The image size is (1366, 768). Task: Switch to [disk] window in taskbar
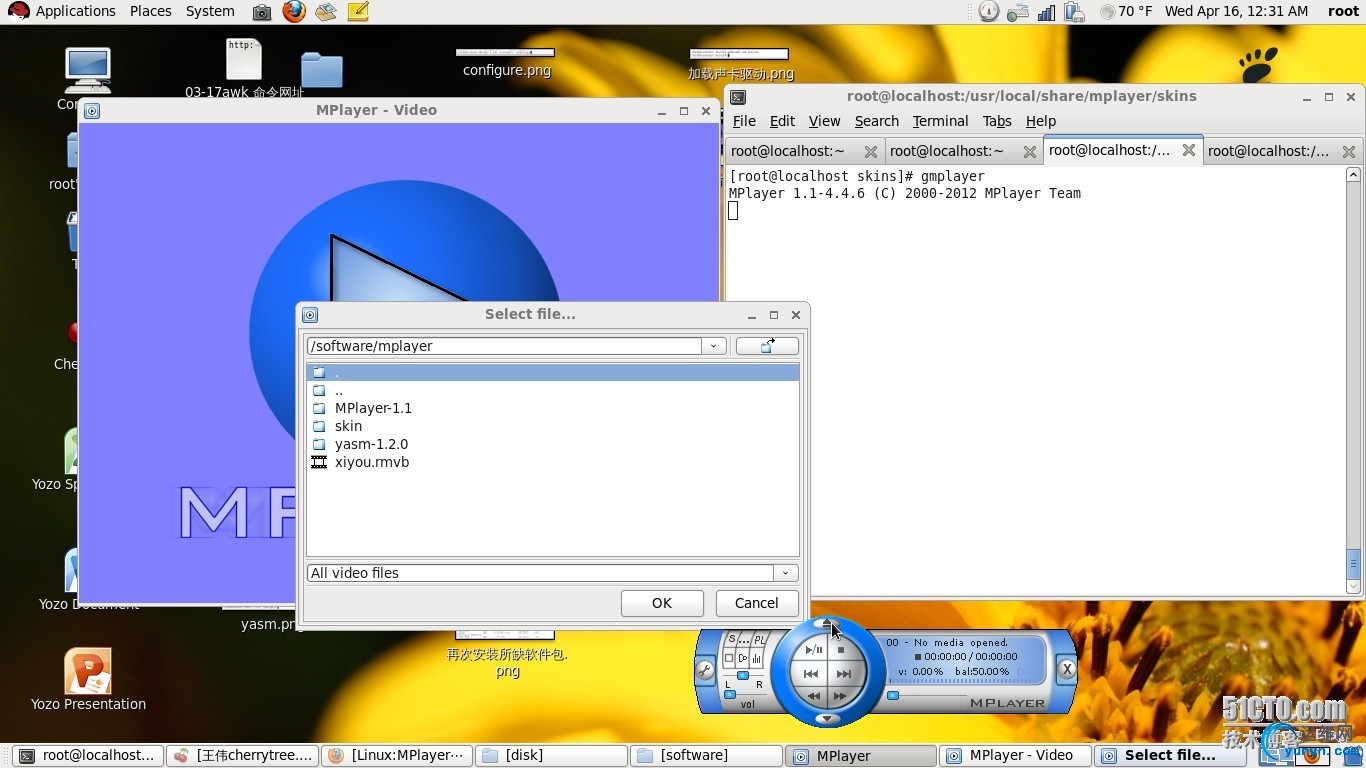(x=552, y=756)
